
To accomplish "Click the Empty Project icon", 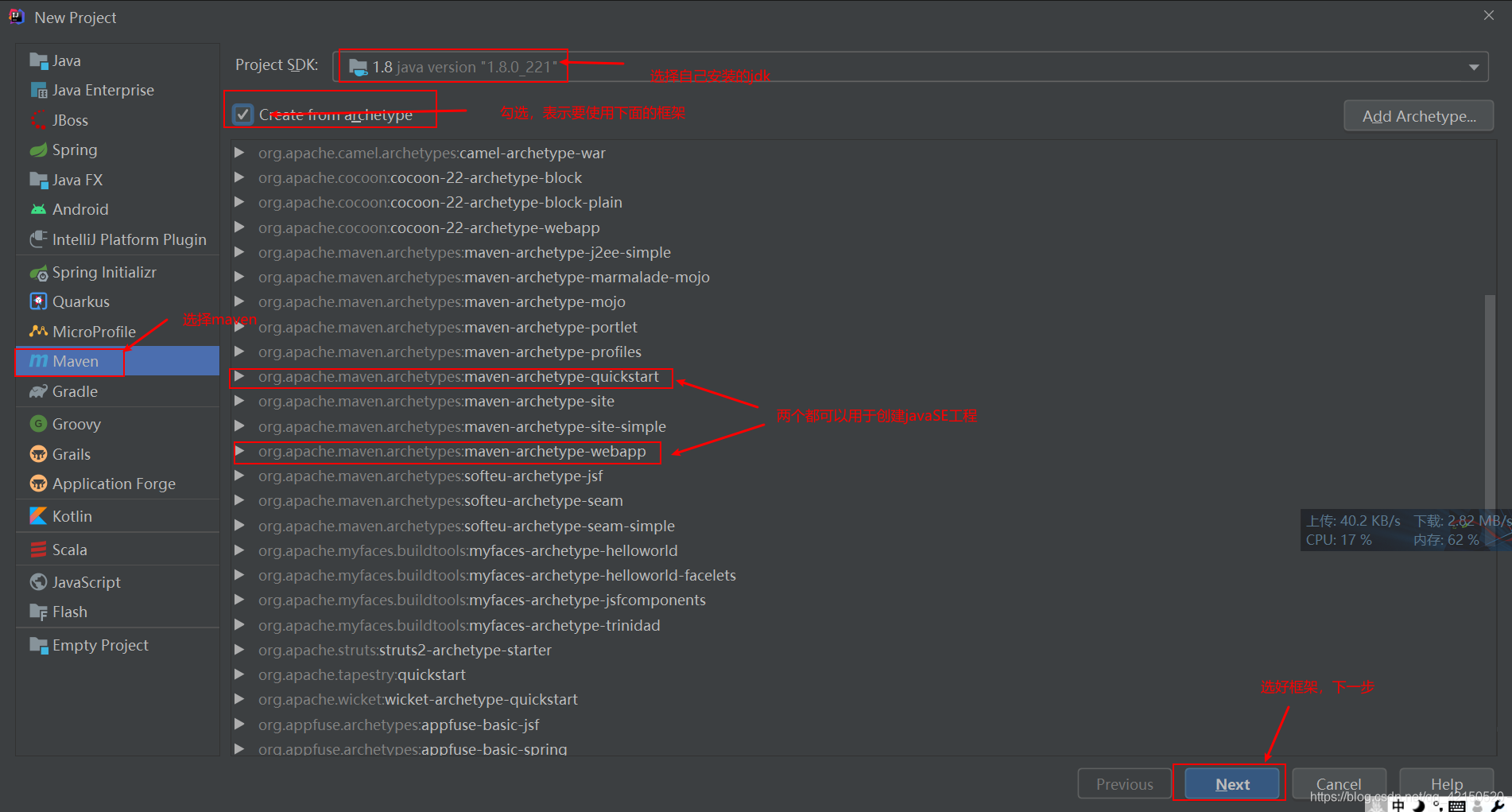I will 38,645.
